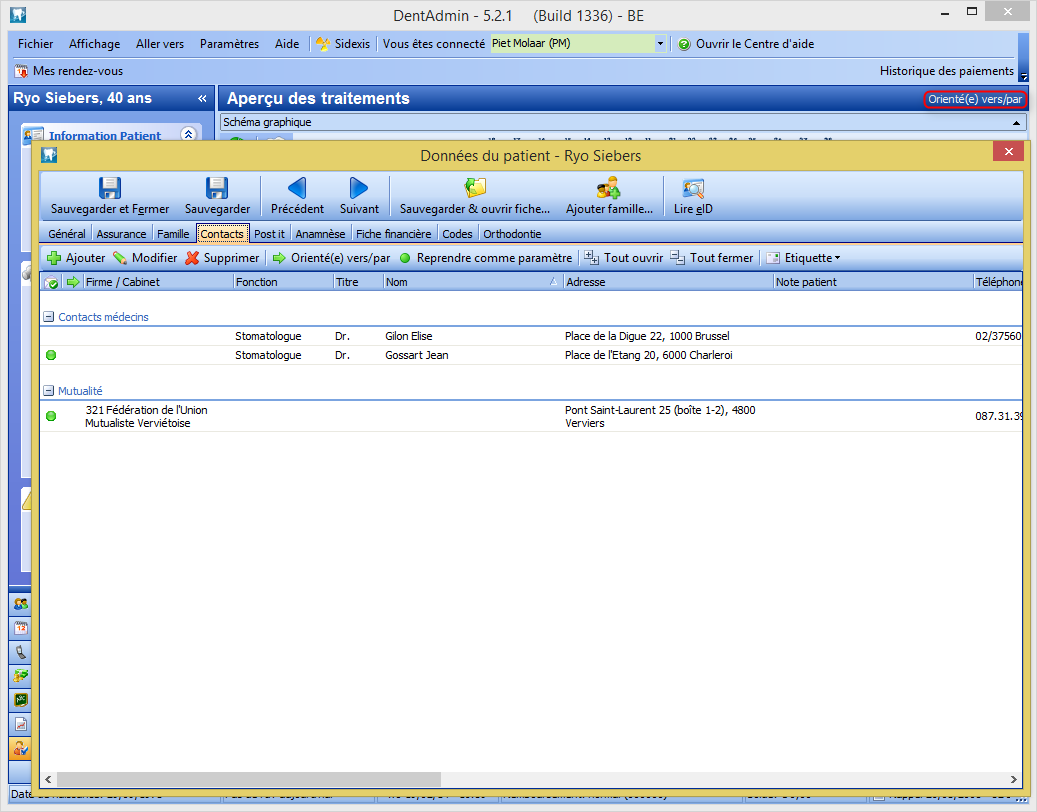Screen dimensions: 1037x812
Task: Switch to the Anamnèse tab
Action: point(320,234)
